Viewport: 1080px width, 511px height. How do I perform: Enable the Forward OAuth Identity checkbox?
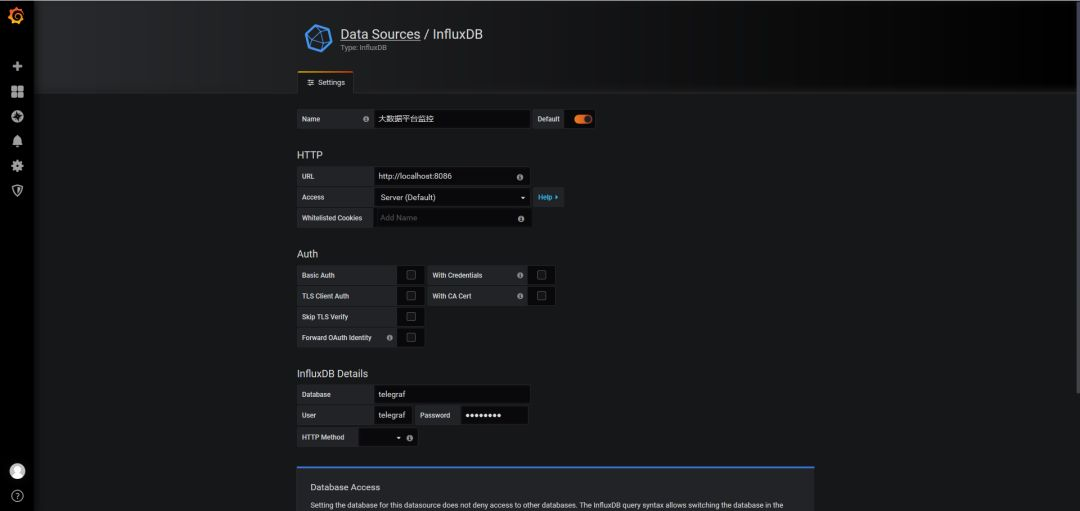click(x=411, y=337)
